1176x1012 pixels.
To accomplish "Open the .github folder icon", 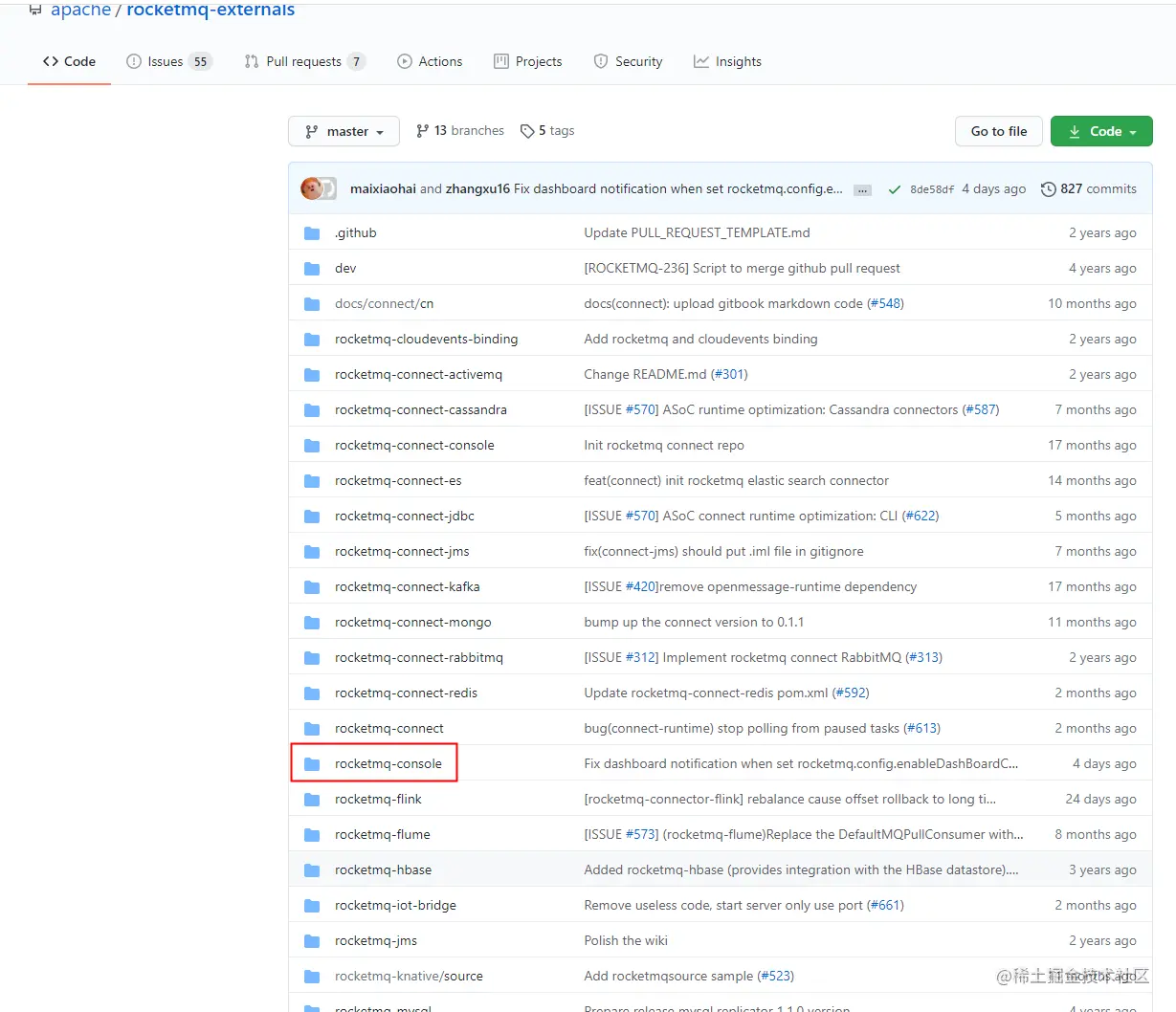I will click(312, 233).
